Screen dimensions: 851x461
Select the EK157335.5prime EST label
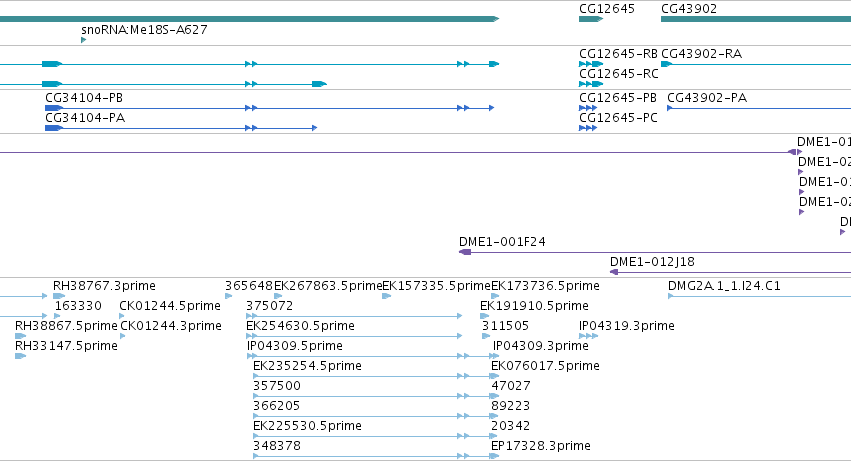436,286
